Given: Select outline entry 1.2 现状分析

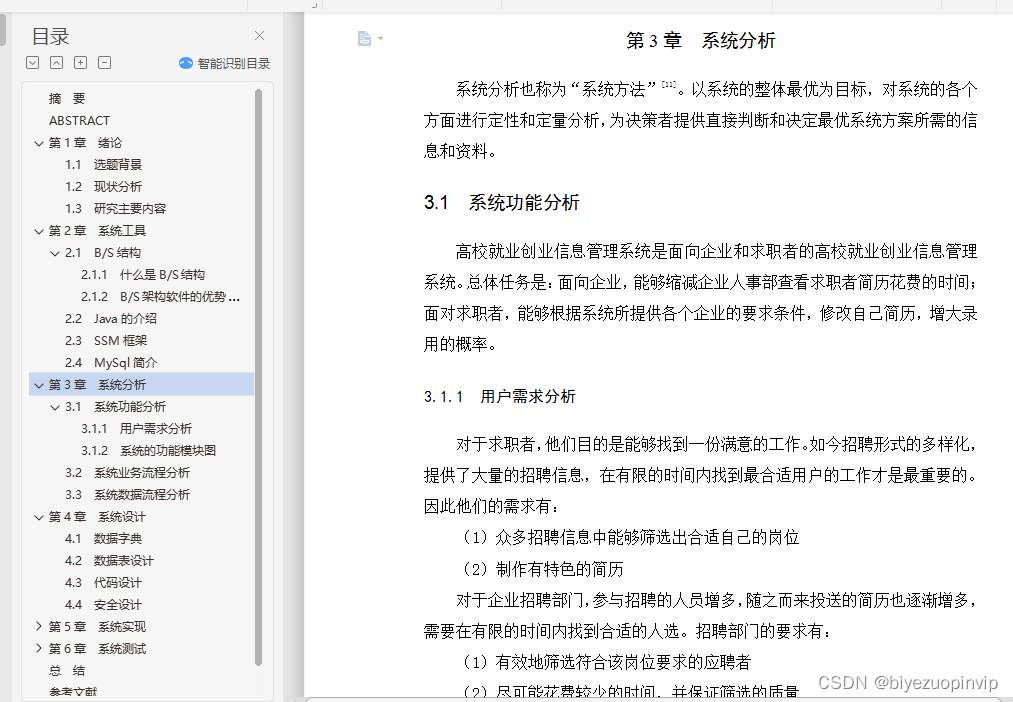Looking at the screenshot, I should click(x=103, y=187).
